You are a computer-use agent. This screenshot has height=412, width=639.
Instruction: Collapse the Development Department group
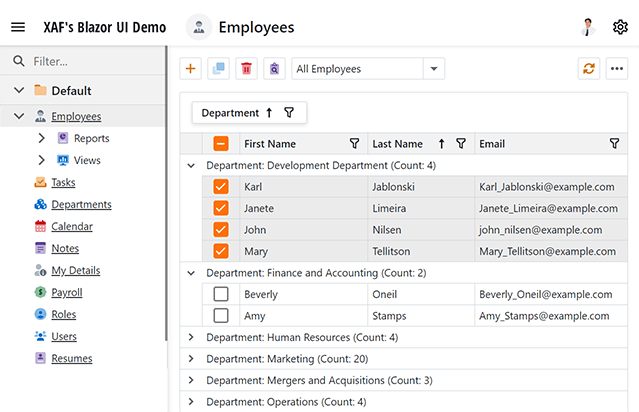(x=191, y=165)
